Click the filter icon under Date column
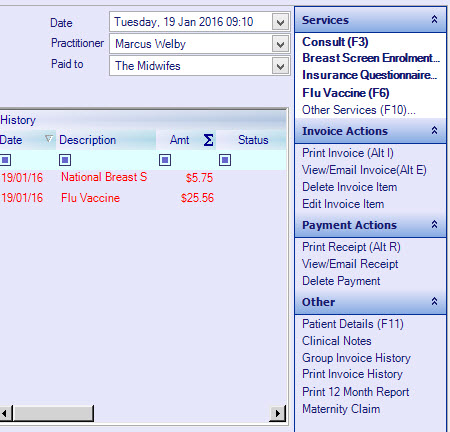Screen dimensions: 450x432 (x=5, y=160)
